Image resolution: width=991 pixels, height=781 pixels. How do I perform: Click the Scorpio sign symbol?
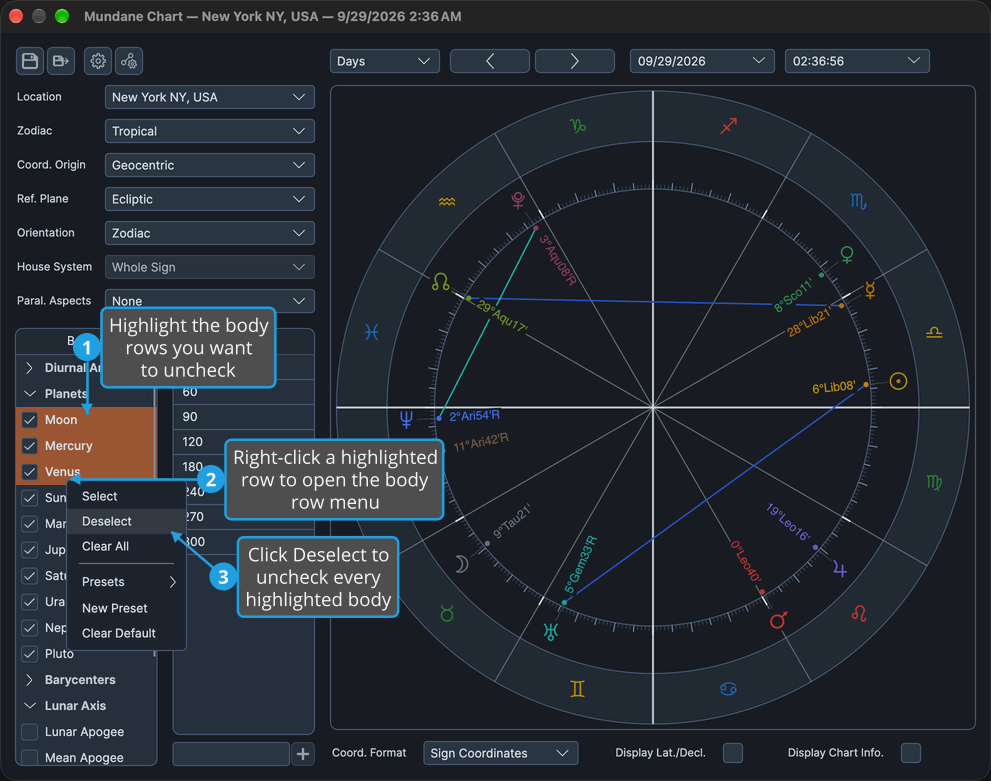[x=858, y=202]
